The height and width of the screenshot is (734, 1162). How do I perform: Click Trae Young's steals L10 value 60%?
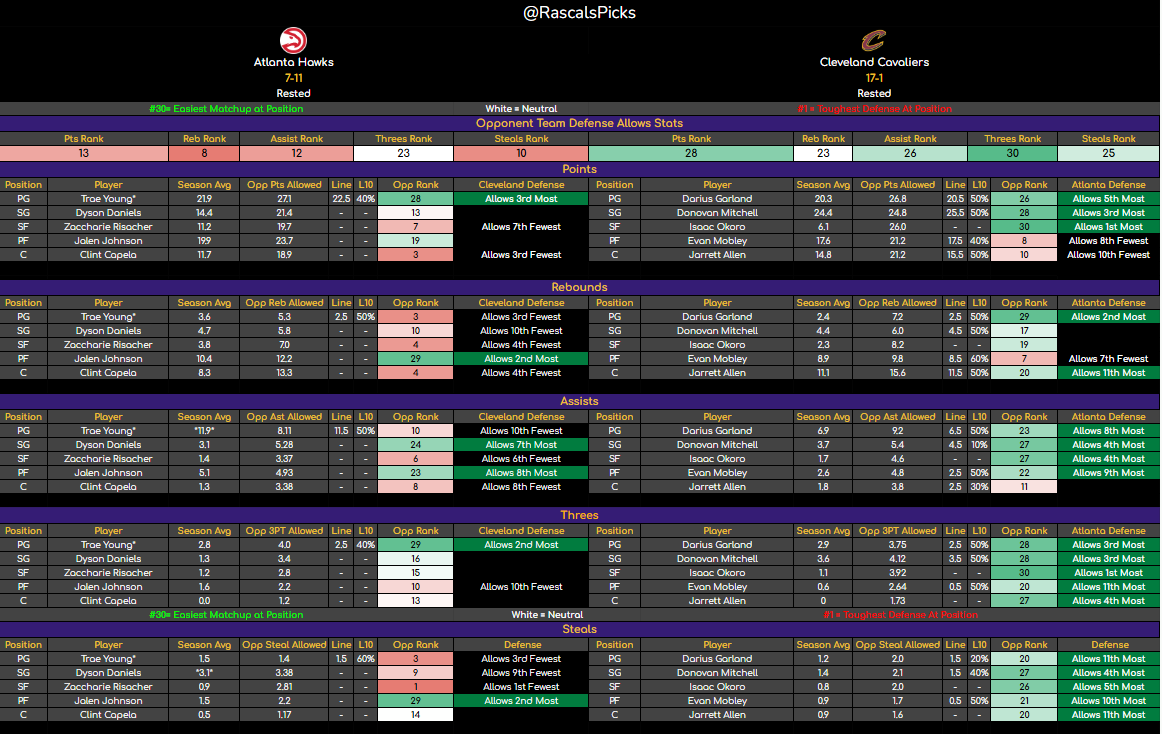coord(365,659)
